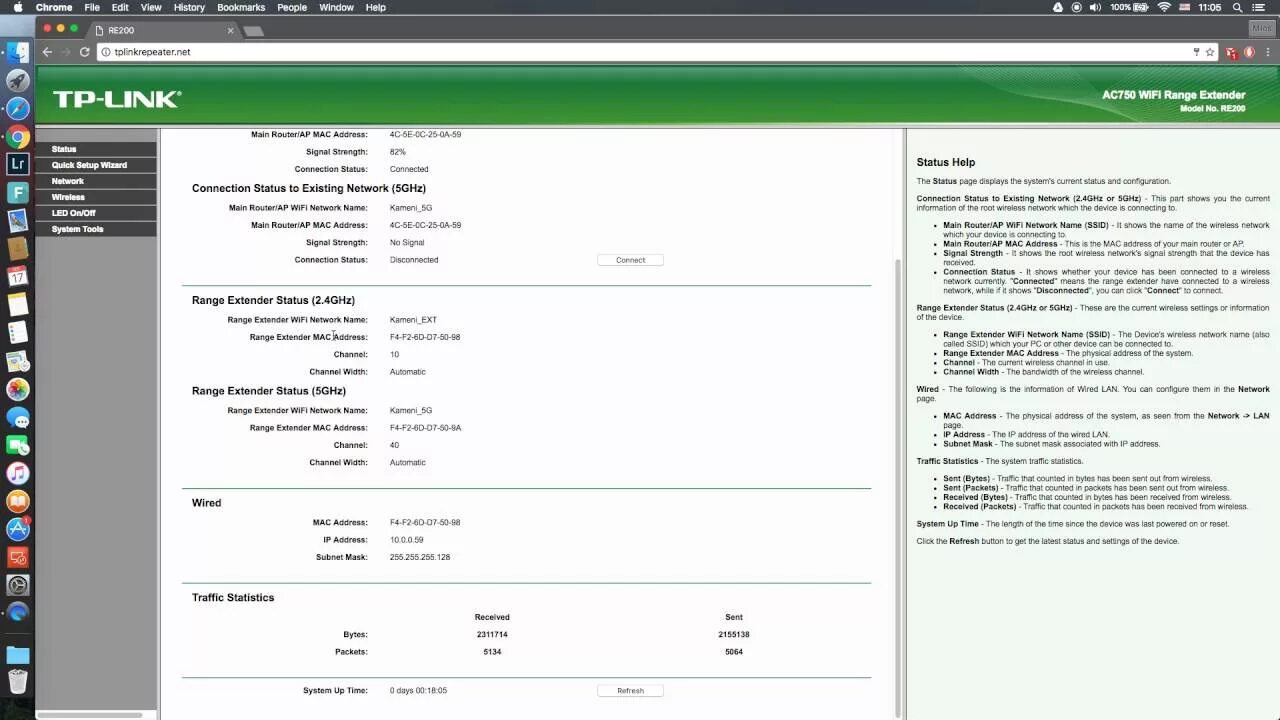The image size is (1280, 720).
Task: Launch the Photos app from dock
Action: pyautogui.click(x=17, y=389)
